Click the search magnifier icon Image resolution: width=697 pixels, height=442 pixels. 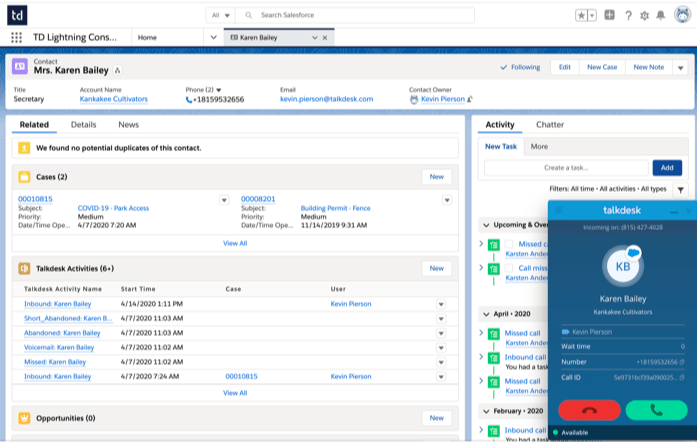(x=248, y=15)
